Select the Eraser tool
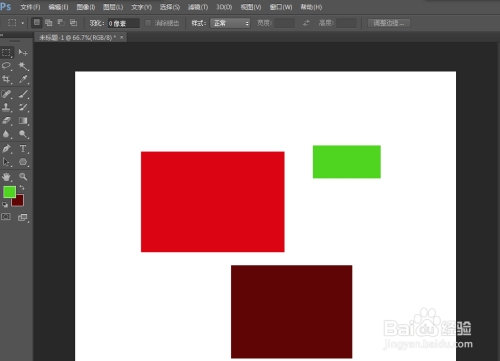 pyautogui.click(x=6, y=121)
